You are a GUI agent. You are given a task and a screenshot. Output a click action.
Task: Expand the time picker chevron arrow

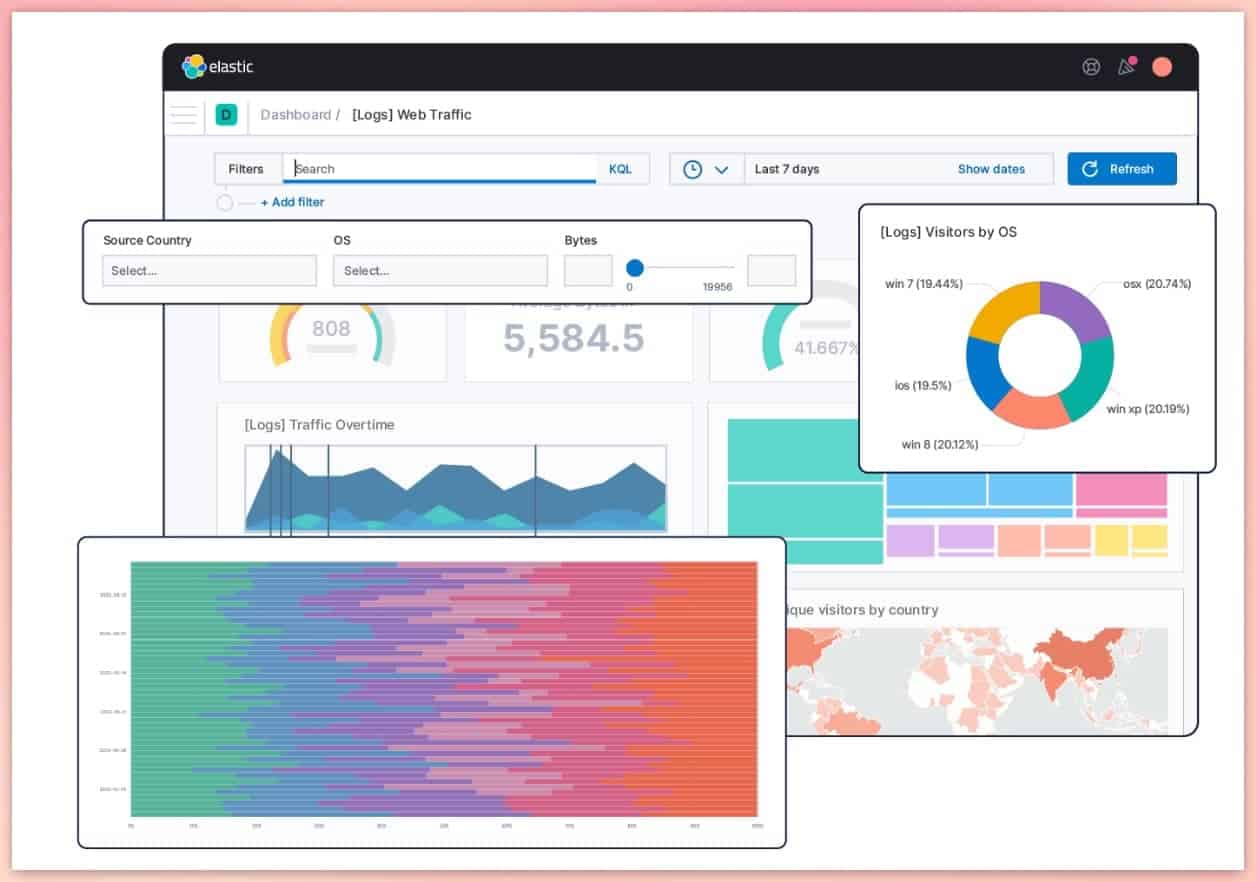pyautogui.click(x=722, y=168)
